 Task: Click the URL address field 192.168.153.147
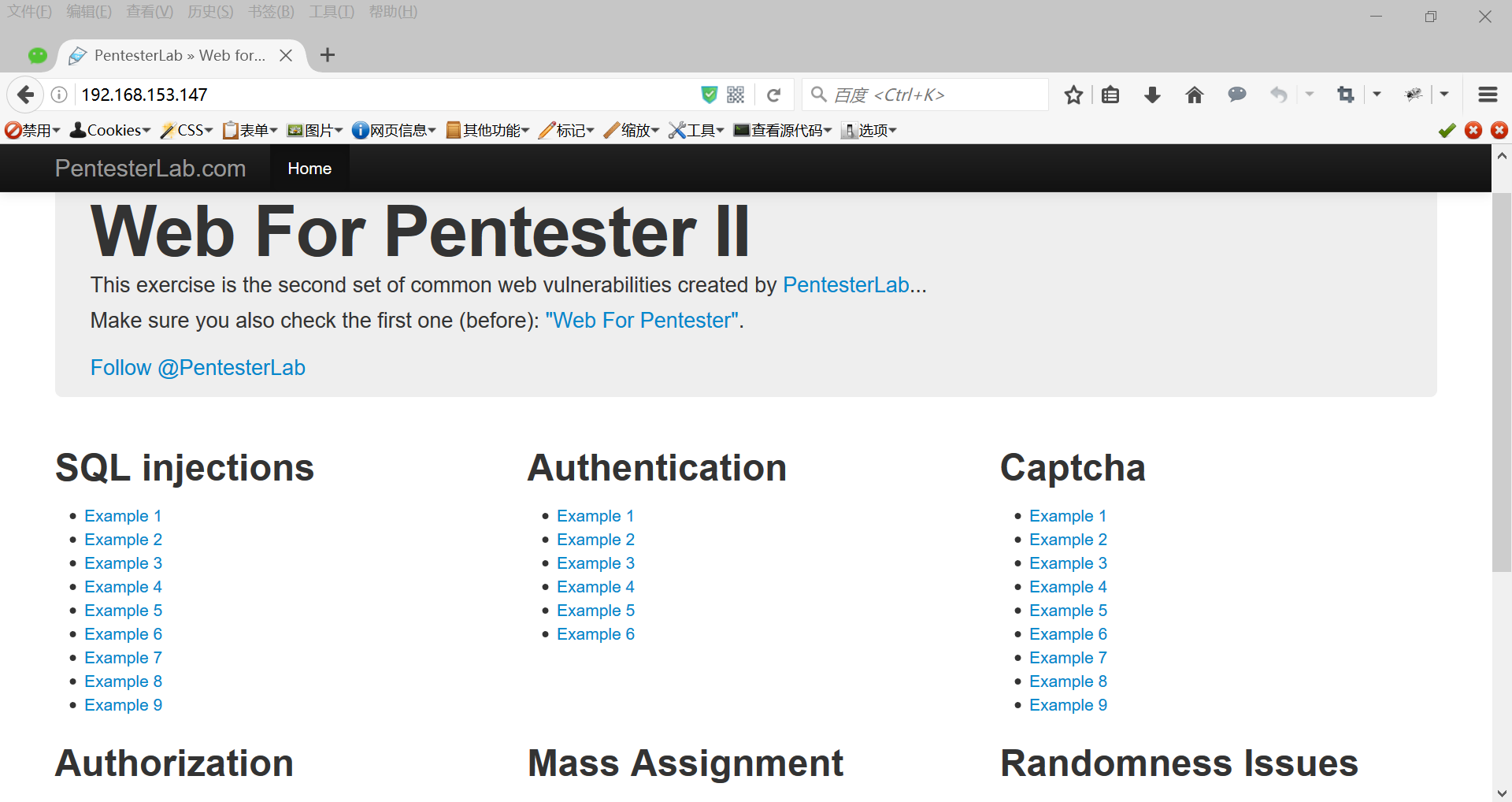click(x=386, y=95)
